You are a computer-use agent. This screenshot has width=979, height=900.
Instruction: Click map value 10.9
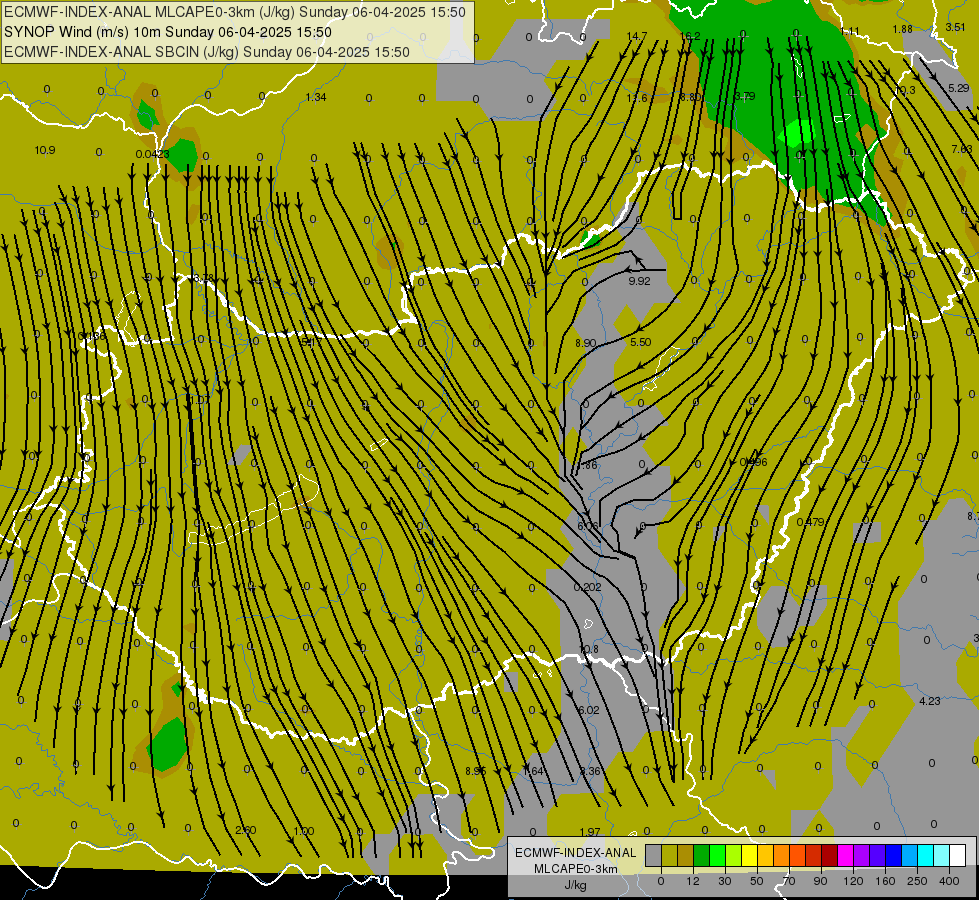click(45, 150)
